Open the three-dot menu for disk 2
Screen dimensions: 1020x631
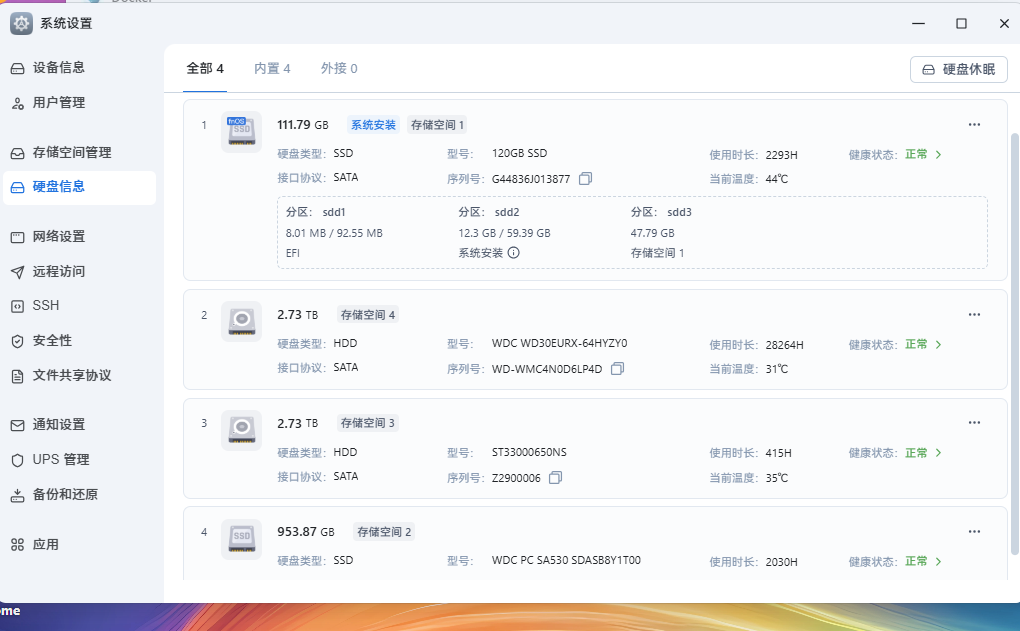pyautogui.click(x=974, y=315)
